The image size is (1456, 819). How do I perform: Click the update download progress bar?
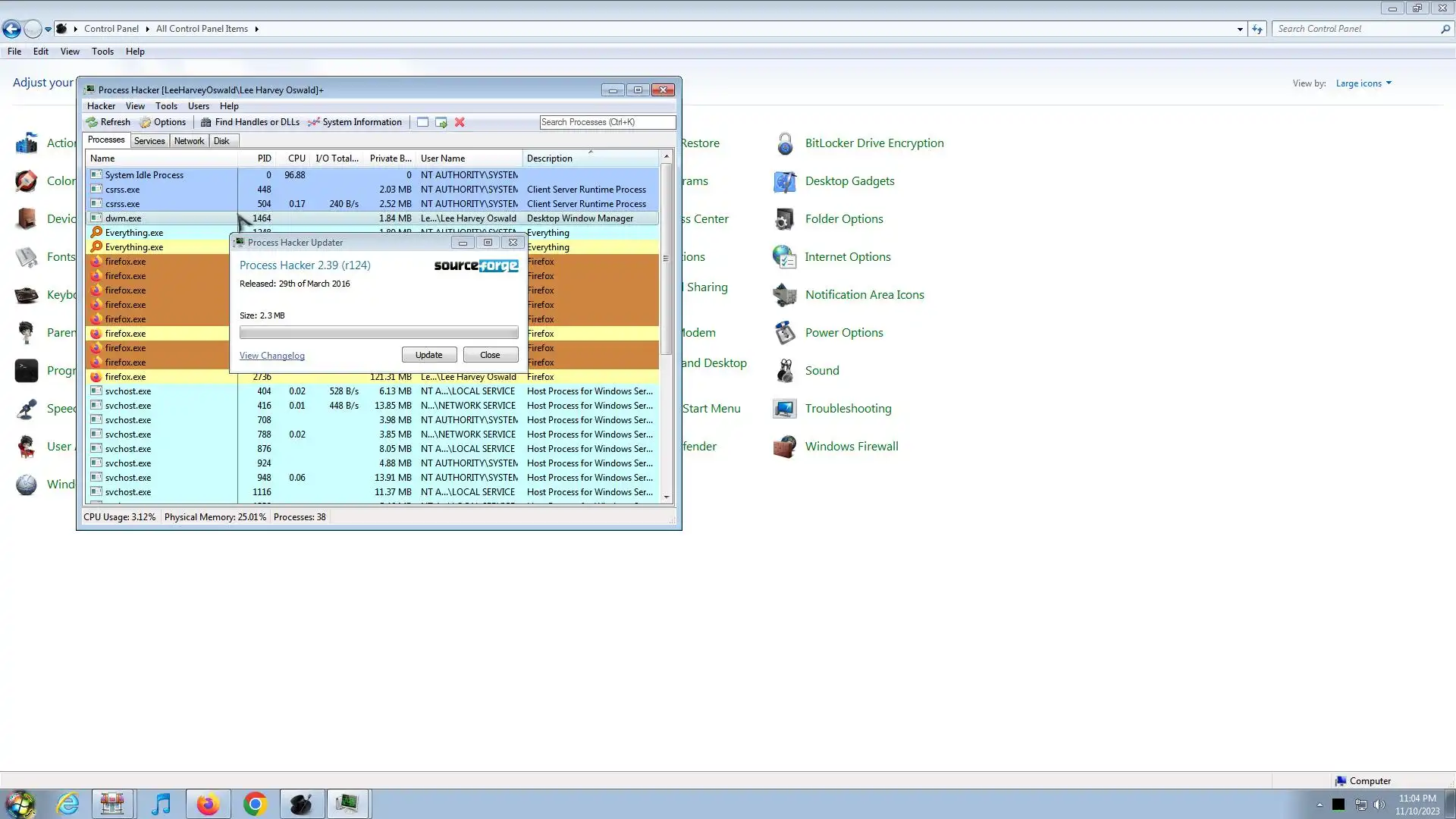pos(378,333)
